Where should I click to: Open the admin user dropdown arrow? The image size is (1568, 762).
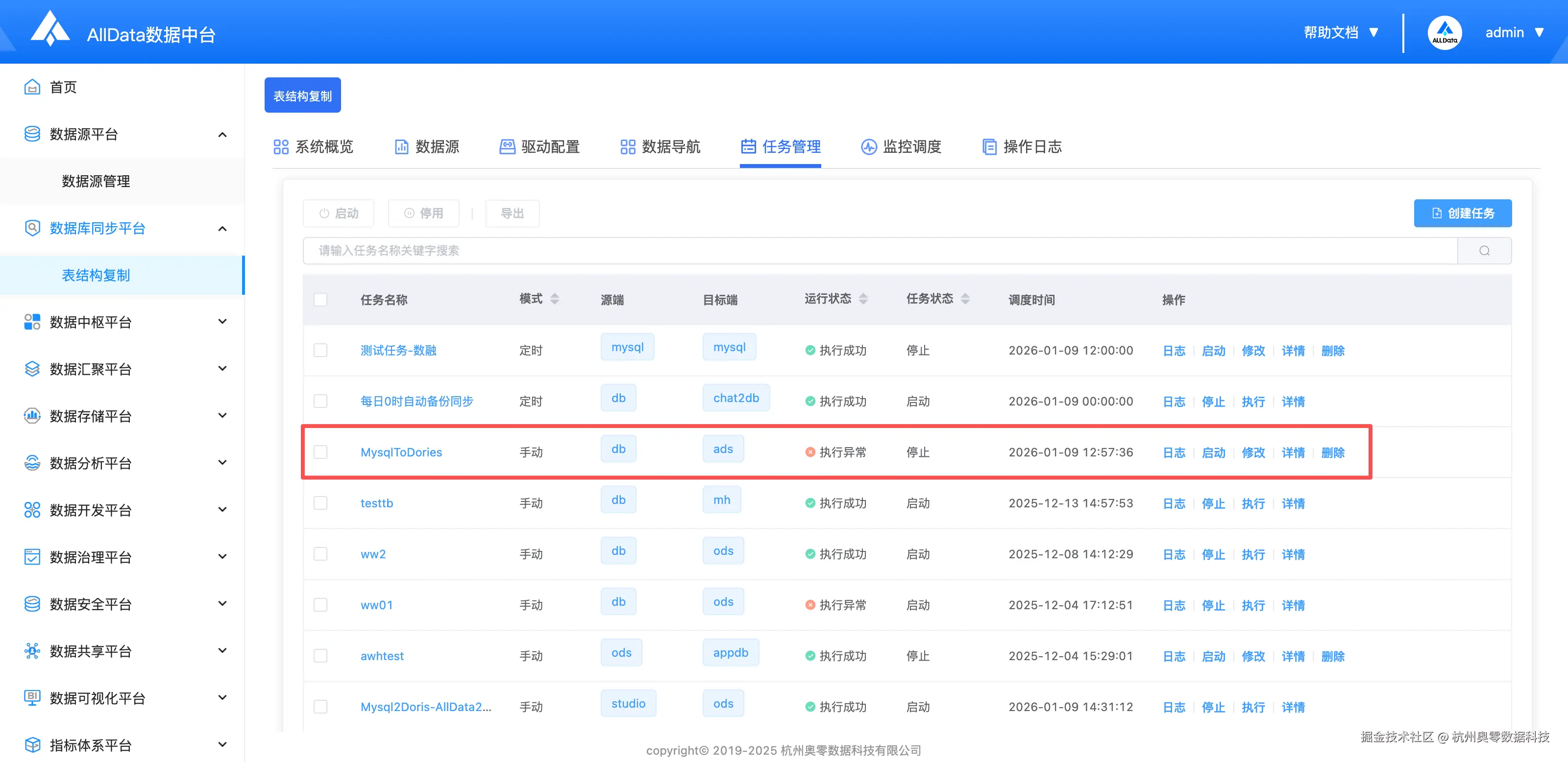1539,33
